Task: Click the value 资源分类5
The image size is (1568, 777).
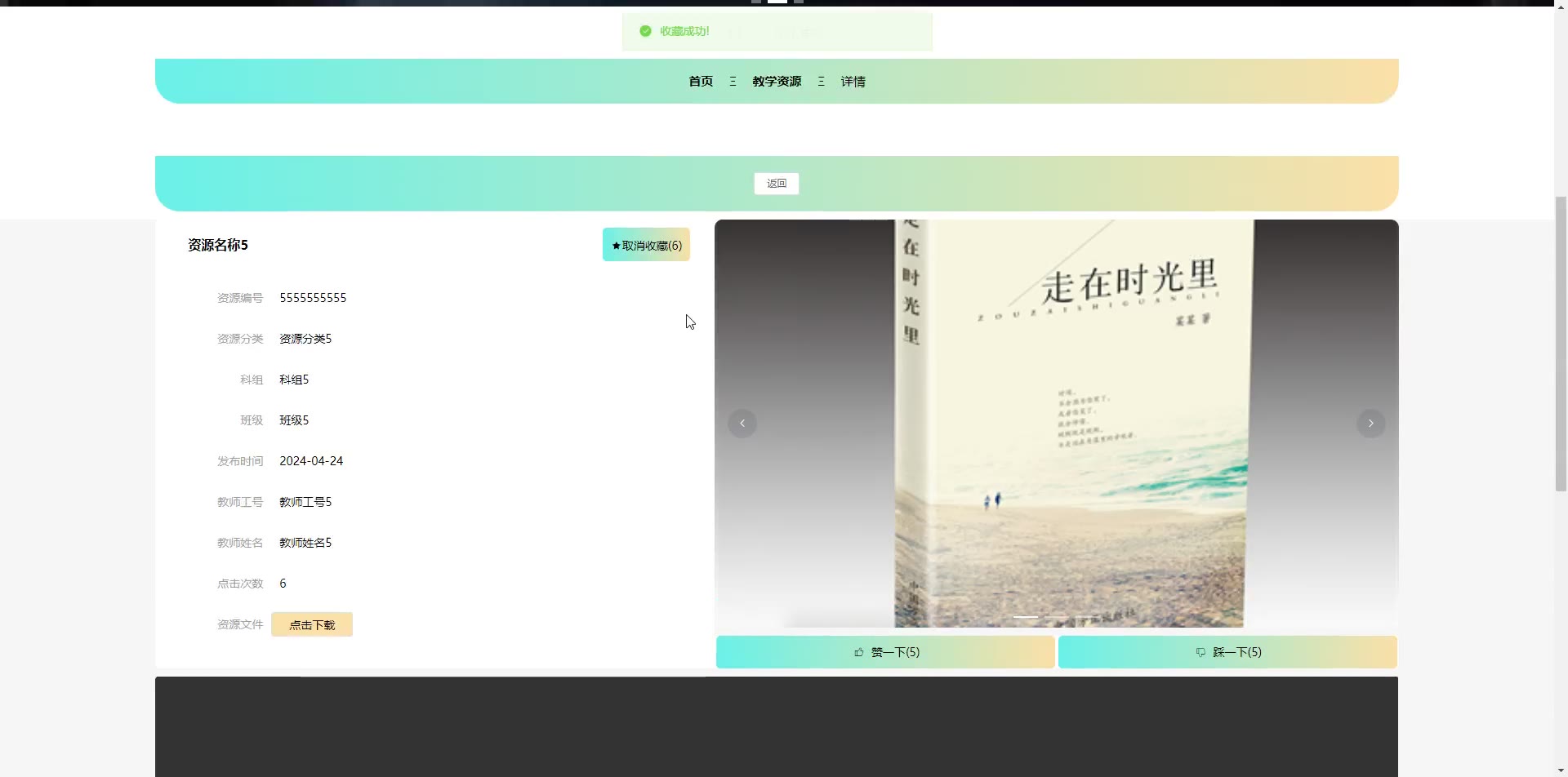Action: 305,339
